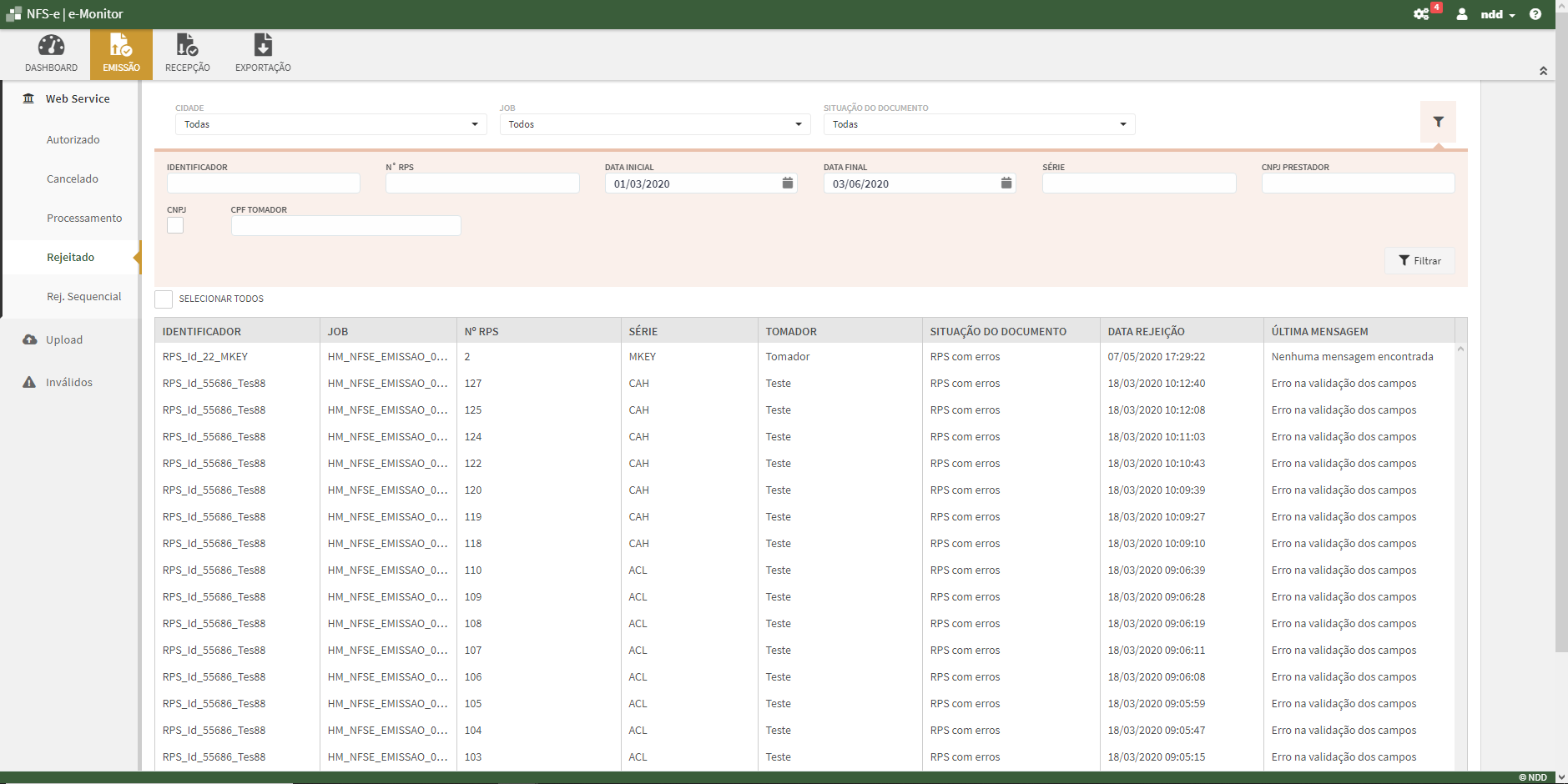Enable Selecionar Todos checkbox
Viewport: 1568px width, 784px height.
pos(163,299)
